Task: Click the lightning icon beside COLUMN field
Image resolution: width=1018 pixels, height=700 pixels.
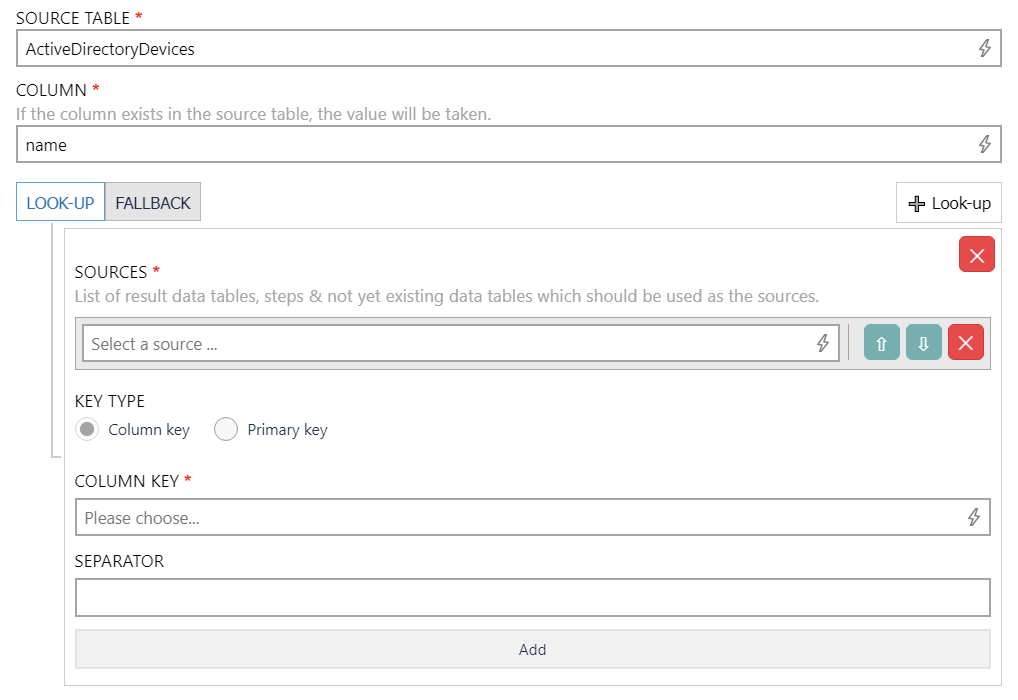Action: 984,143
